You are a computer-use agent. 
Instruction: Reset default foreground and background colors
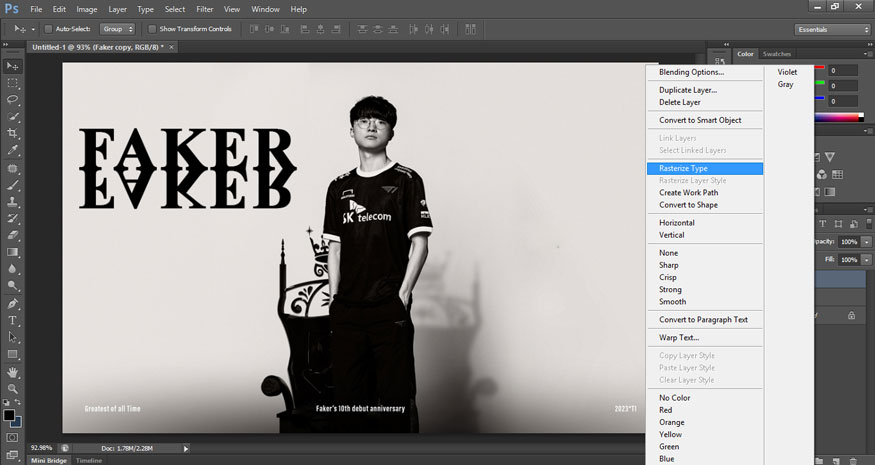point(7,402)
